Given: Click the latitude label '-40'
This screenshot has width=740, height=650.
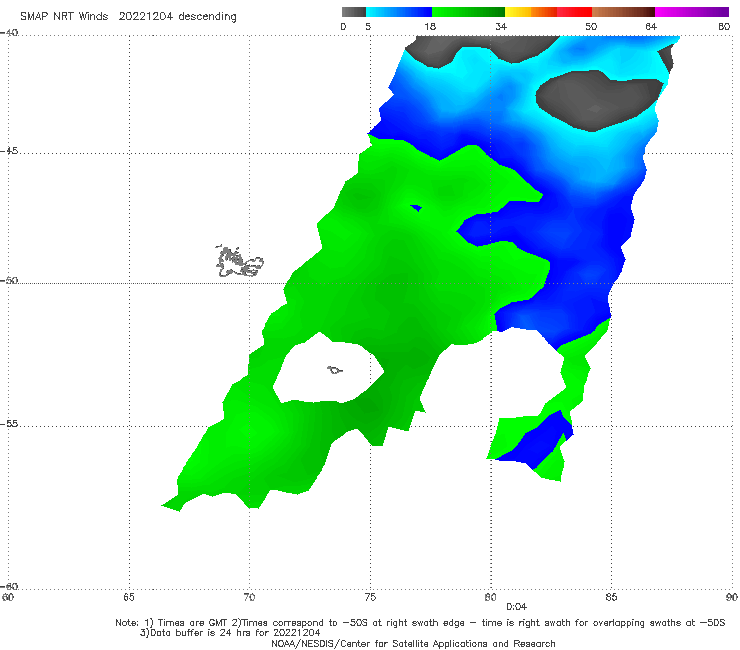Looking at the screenshot, I should [9, 33].
